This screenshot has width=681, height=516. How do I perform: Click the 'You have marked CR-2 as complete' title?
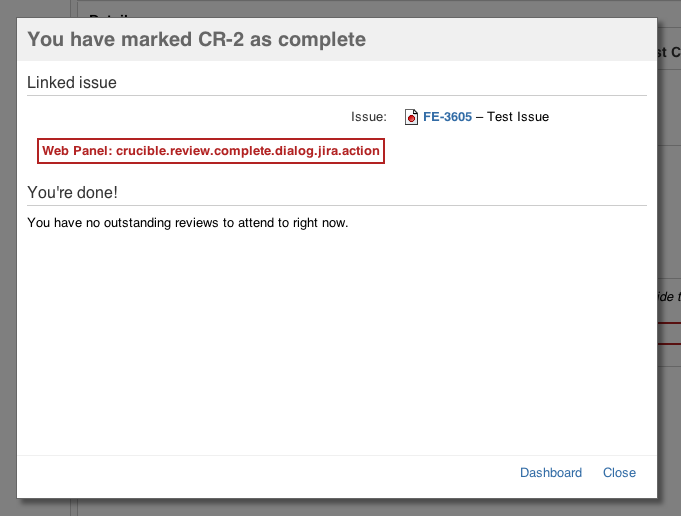click(196, 40)
